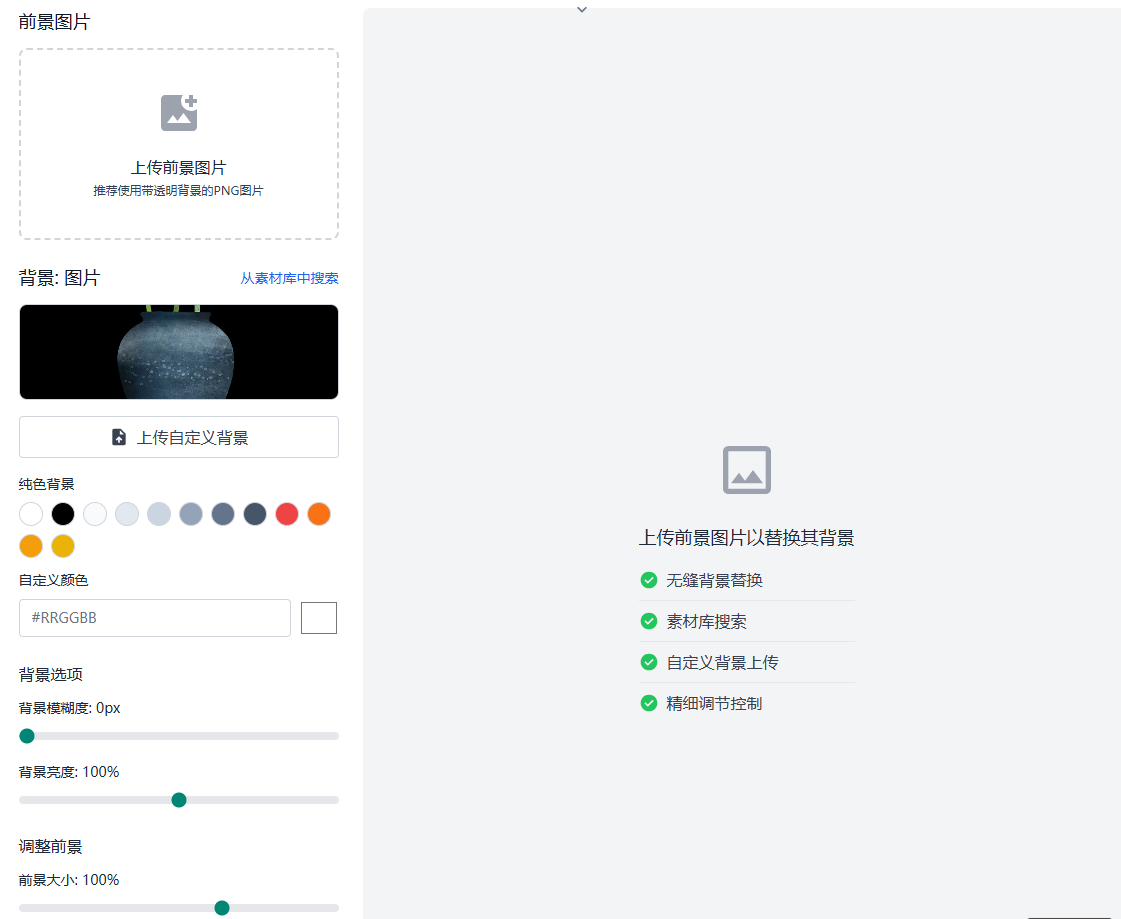This screenshot has height=919, width=1121.
Task: Click the large image placeholder icon in preview panel
Action: [747, 469]
